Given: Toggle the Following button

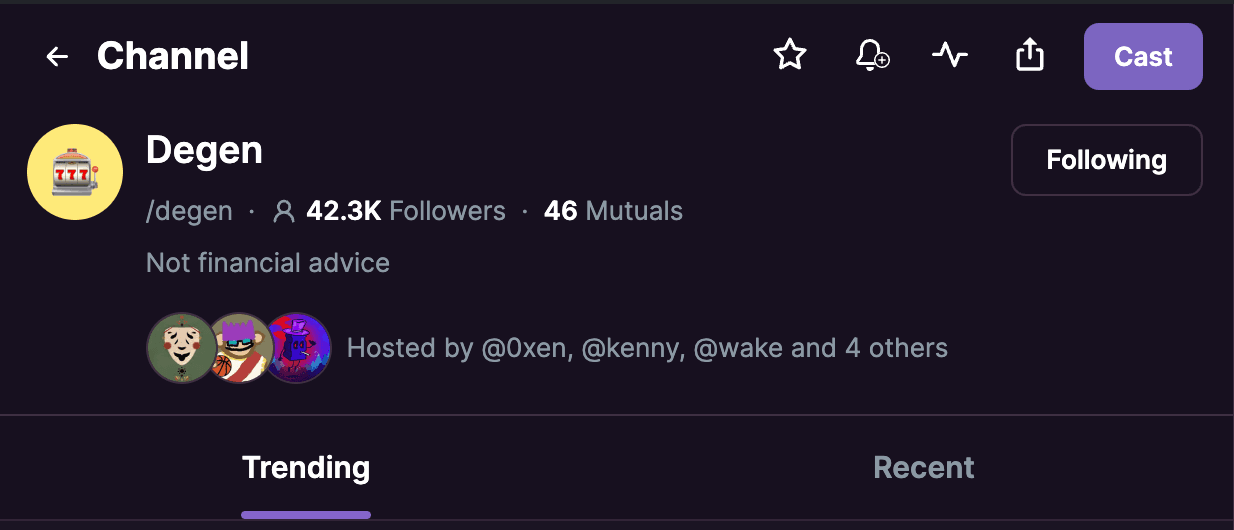Looking at the screenshot, I should click(x=1107, y=160).
